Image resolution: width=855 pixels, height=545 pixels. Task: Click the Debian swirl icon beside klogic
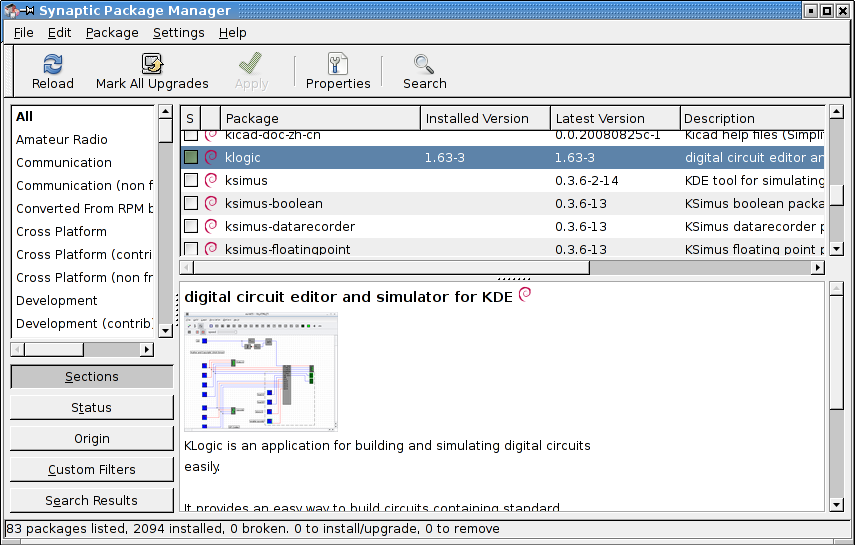[x=211, y=157]
